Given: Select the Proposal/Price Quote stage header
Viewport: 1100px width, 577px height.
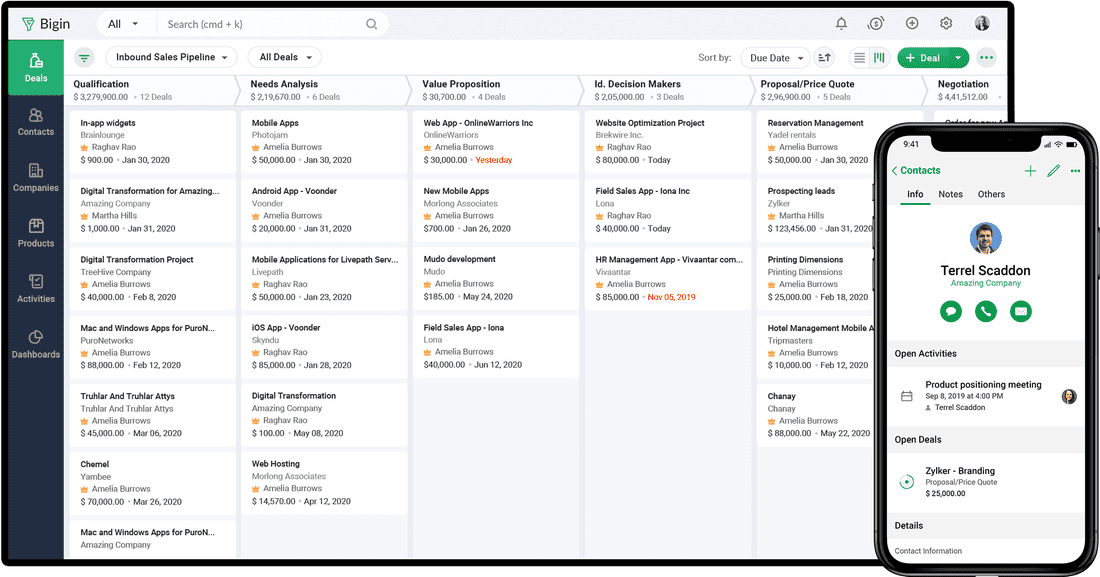Looking at the screenshot, I should pyautogui.click(x=840, y=90).
